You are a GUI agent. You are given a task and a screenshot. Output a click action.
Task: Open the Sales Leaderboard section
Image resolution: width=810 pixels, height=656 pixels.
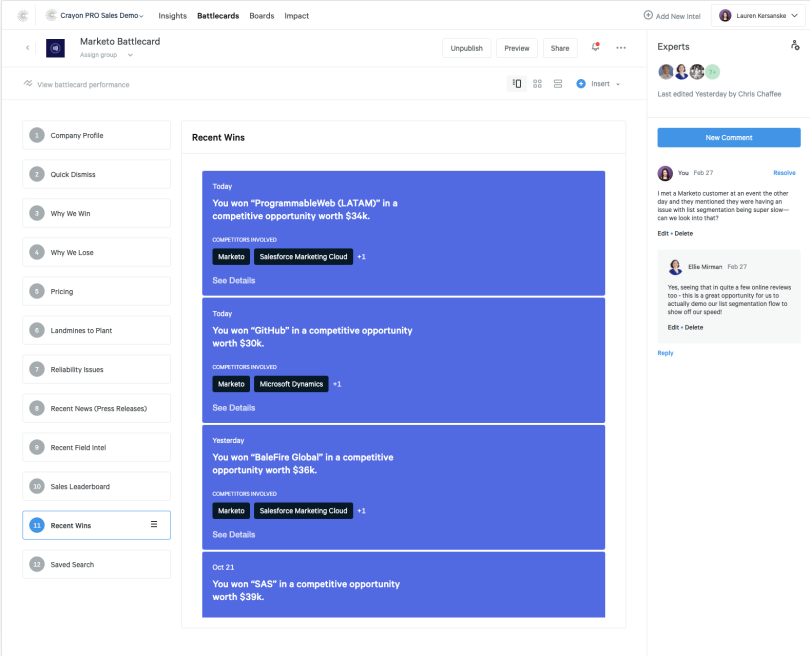click(x=97, y=487)
